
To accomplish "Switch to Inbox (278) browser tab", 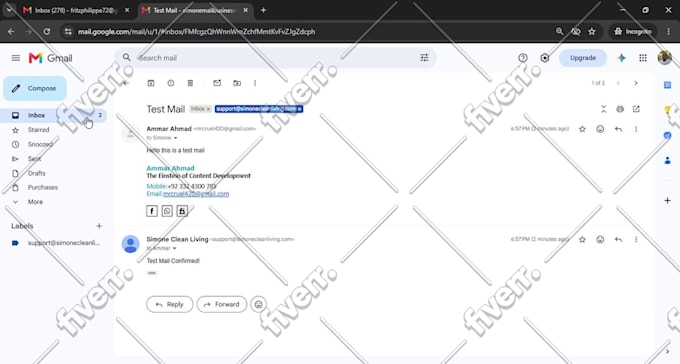I will point(76,10).
